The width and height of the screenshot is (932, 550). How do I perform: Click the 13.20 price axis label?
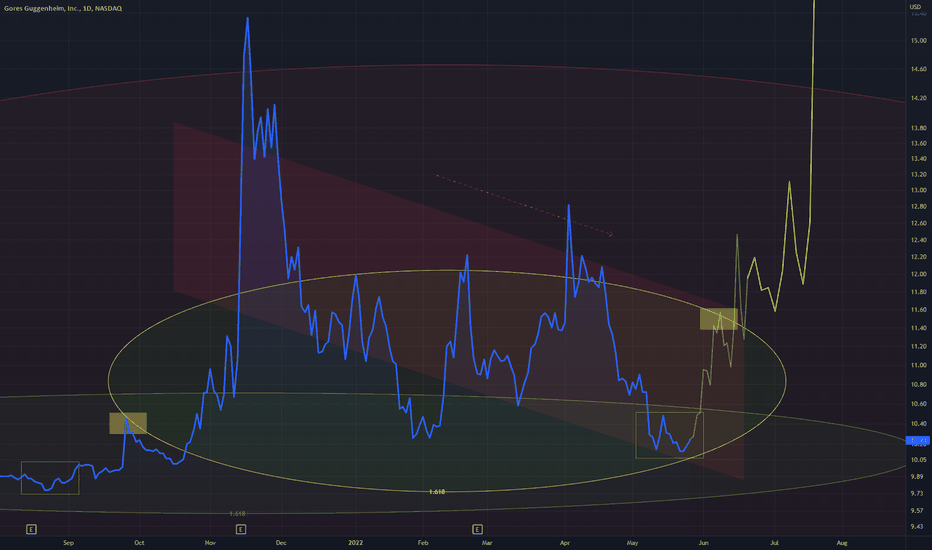(x=918, y=174)
